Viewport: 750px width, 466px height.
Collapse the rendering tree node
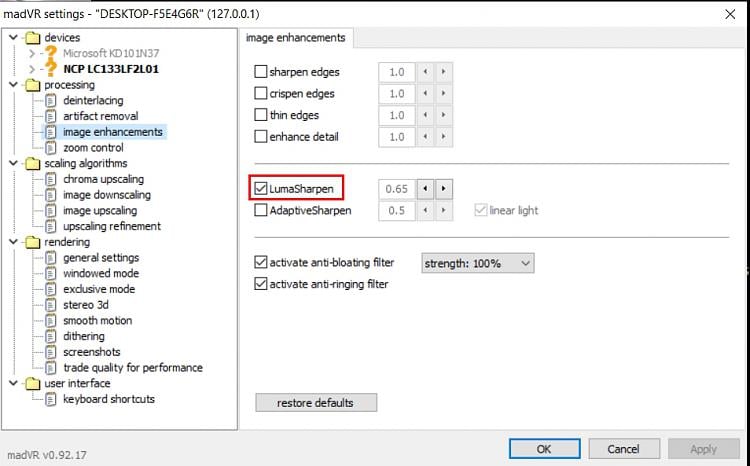tap(13, 242)
